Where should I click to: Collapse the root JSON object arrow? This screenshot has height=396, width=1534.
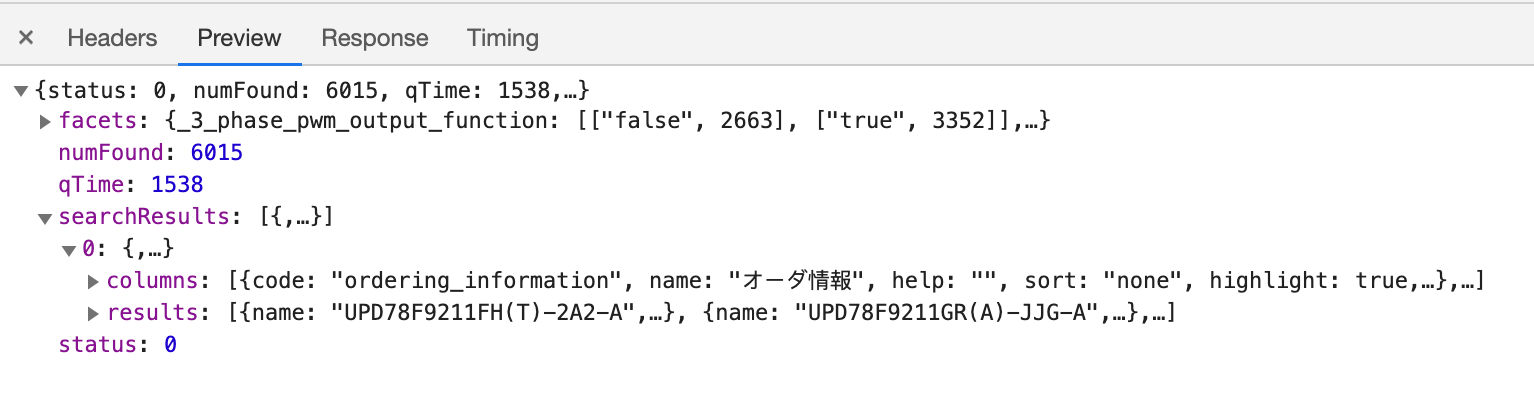tap(21, 91)
